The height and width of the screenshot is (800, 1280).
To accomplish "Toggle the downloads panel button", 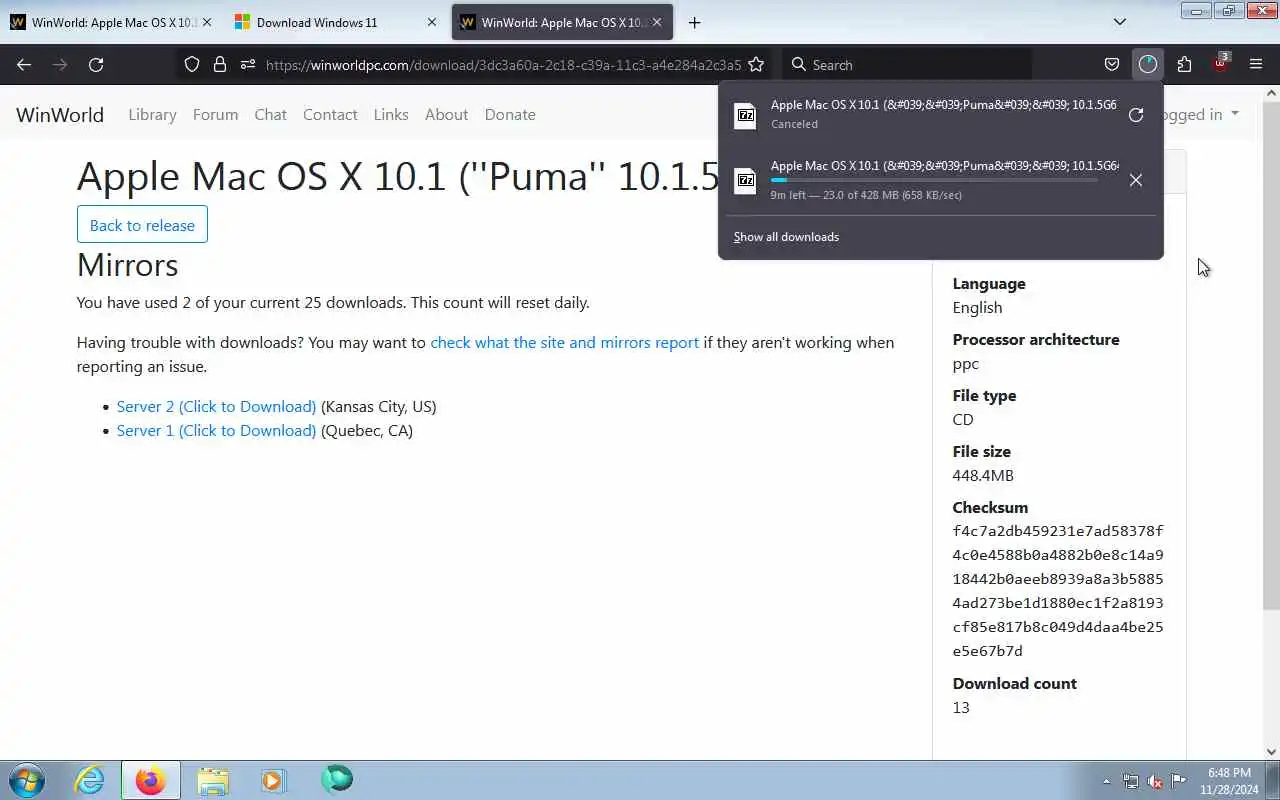I will click(1148, 64).
